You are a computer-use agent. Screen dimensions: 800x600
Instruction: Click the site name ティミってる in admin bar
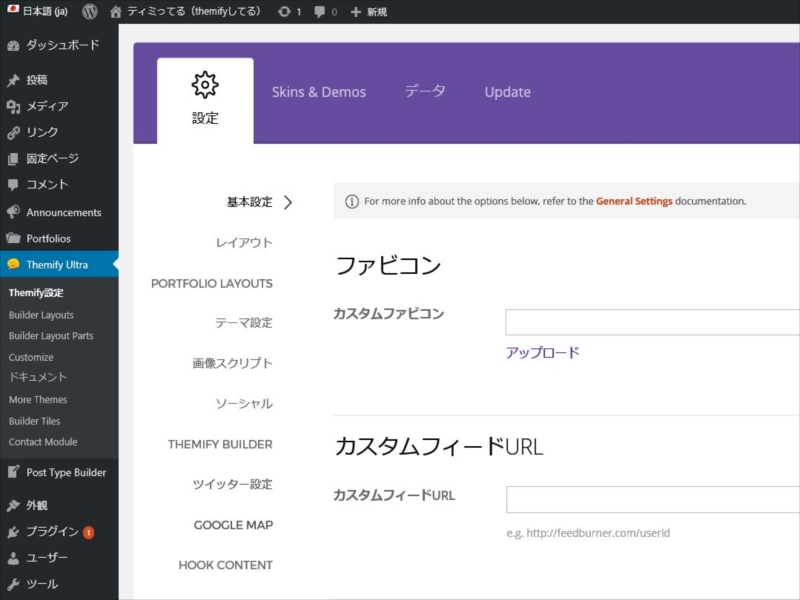[194, 11]
